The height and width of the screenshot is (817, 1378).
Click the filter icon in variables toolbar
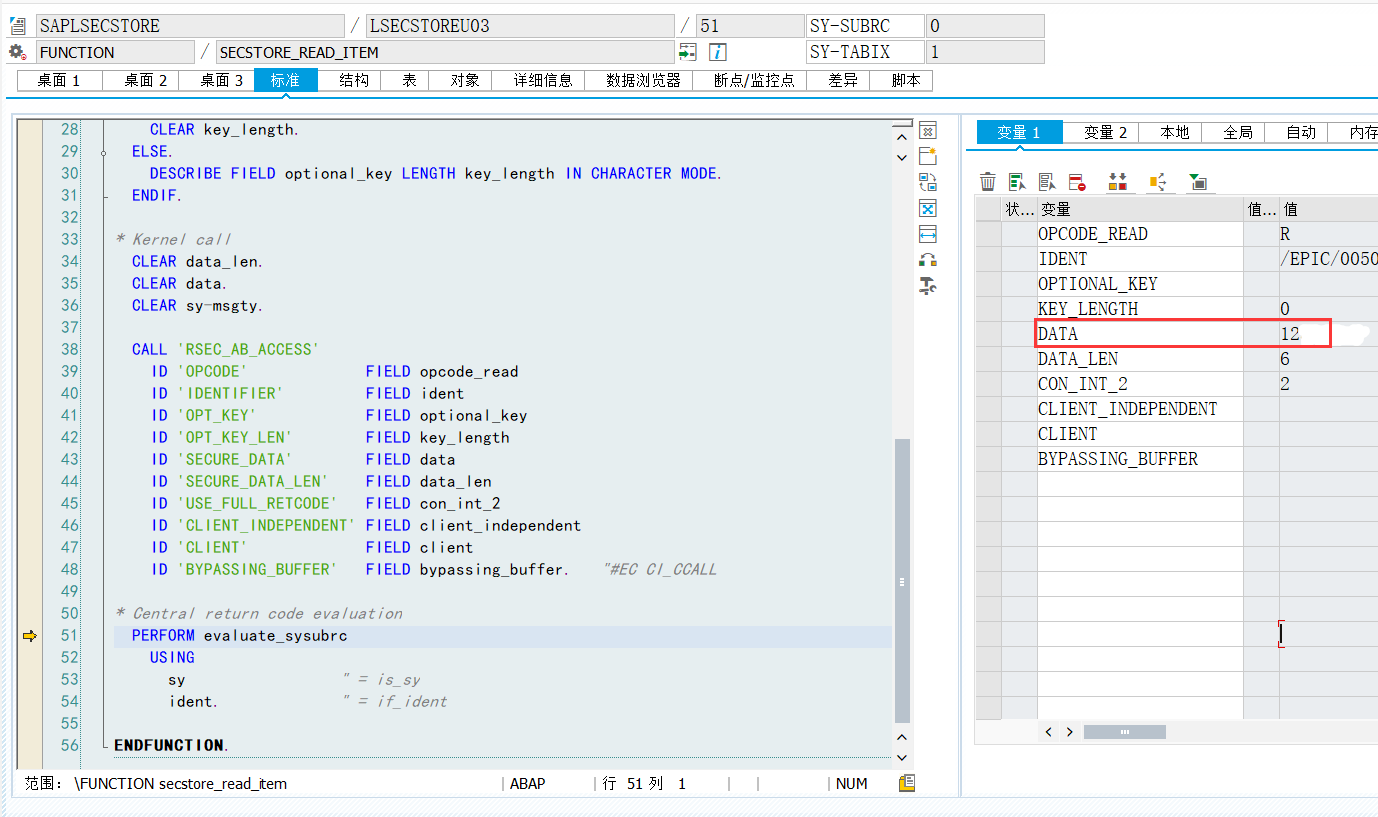pos(1197,182)
